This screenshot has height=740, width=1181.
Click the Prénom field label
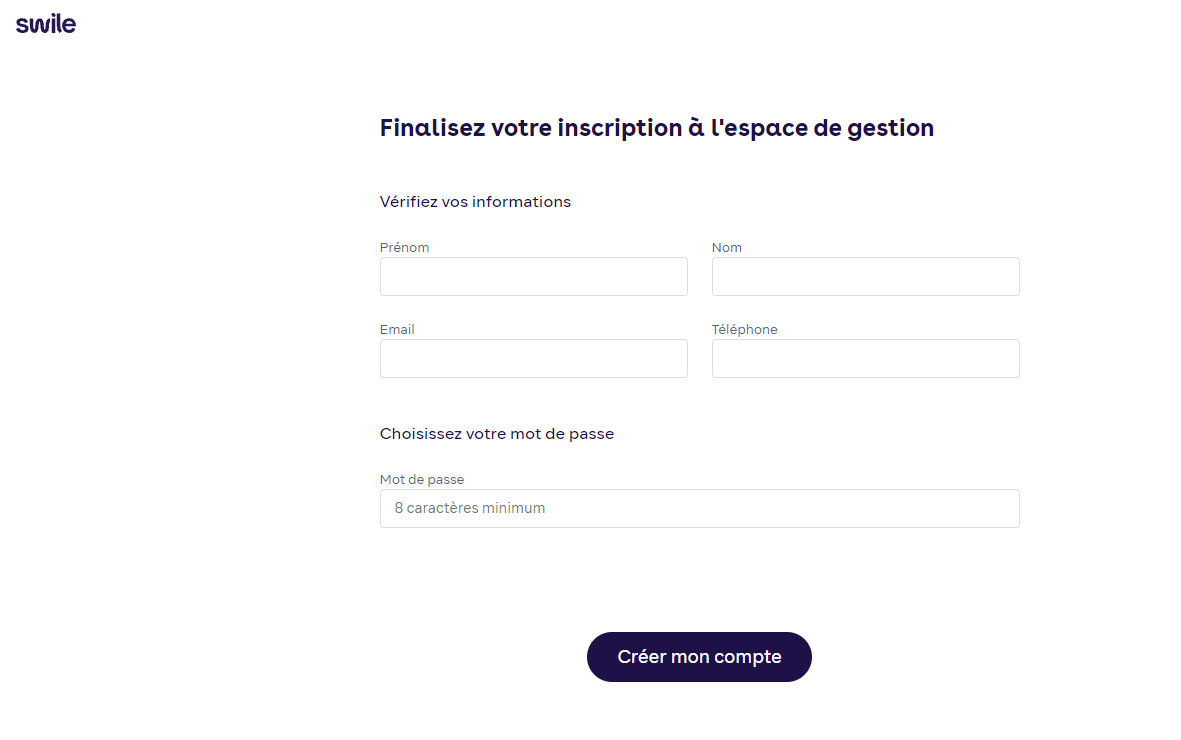pos(404,247)
